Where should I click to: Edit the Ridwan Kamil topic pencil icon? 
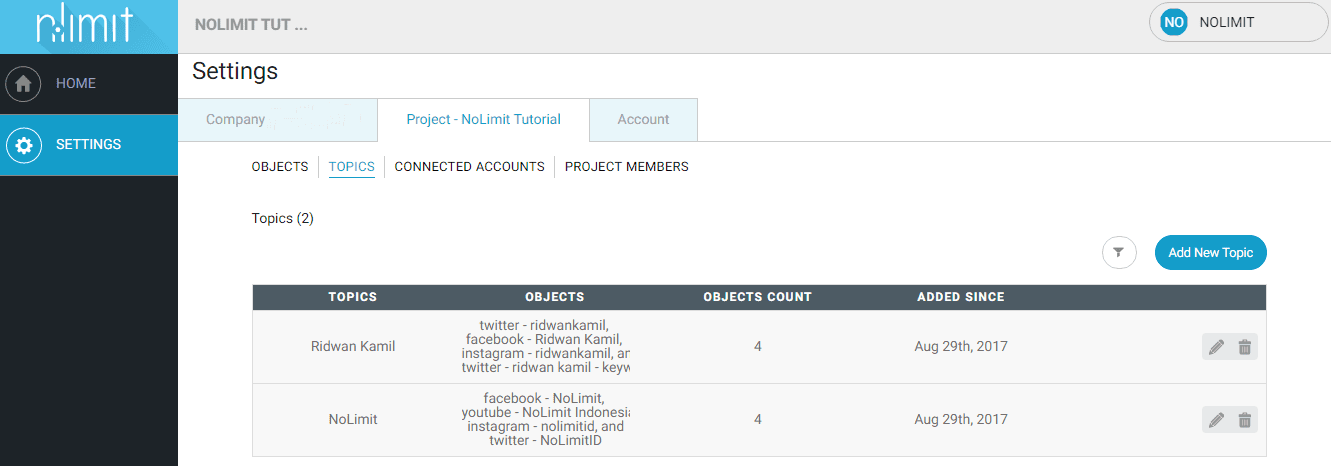(1216, 347)
